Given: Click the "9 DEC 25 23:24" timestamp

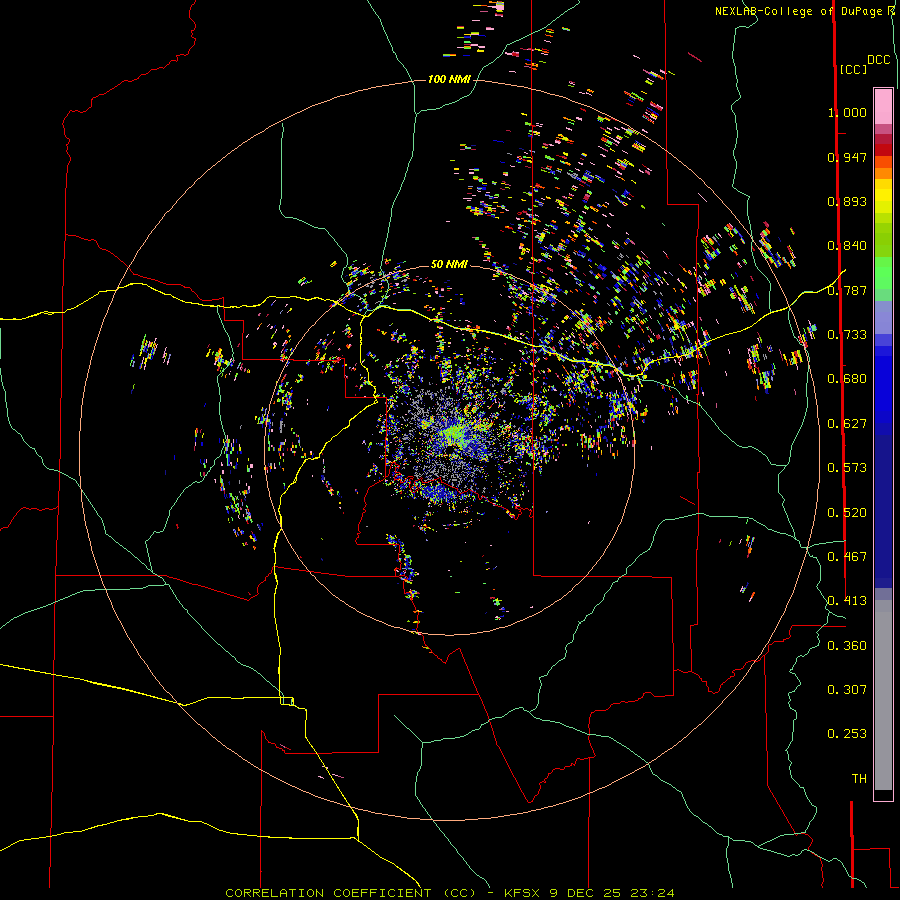Looking at the screenshot, I should [612, 893].
